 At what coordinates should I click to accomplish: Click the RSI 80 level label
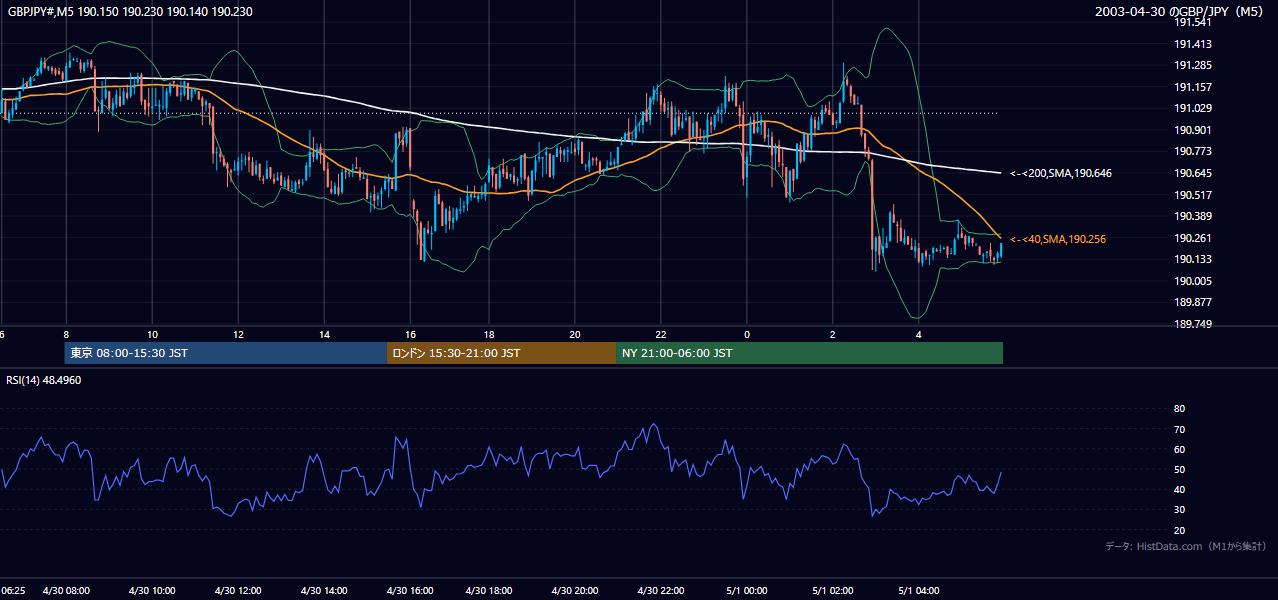pyautogui.click(x=1179, y=409)
